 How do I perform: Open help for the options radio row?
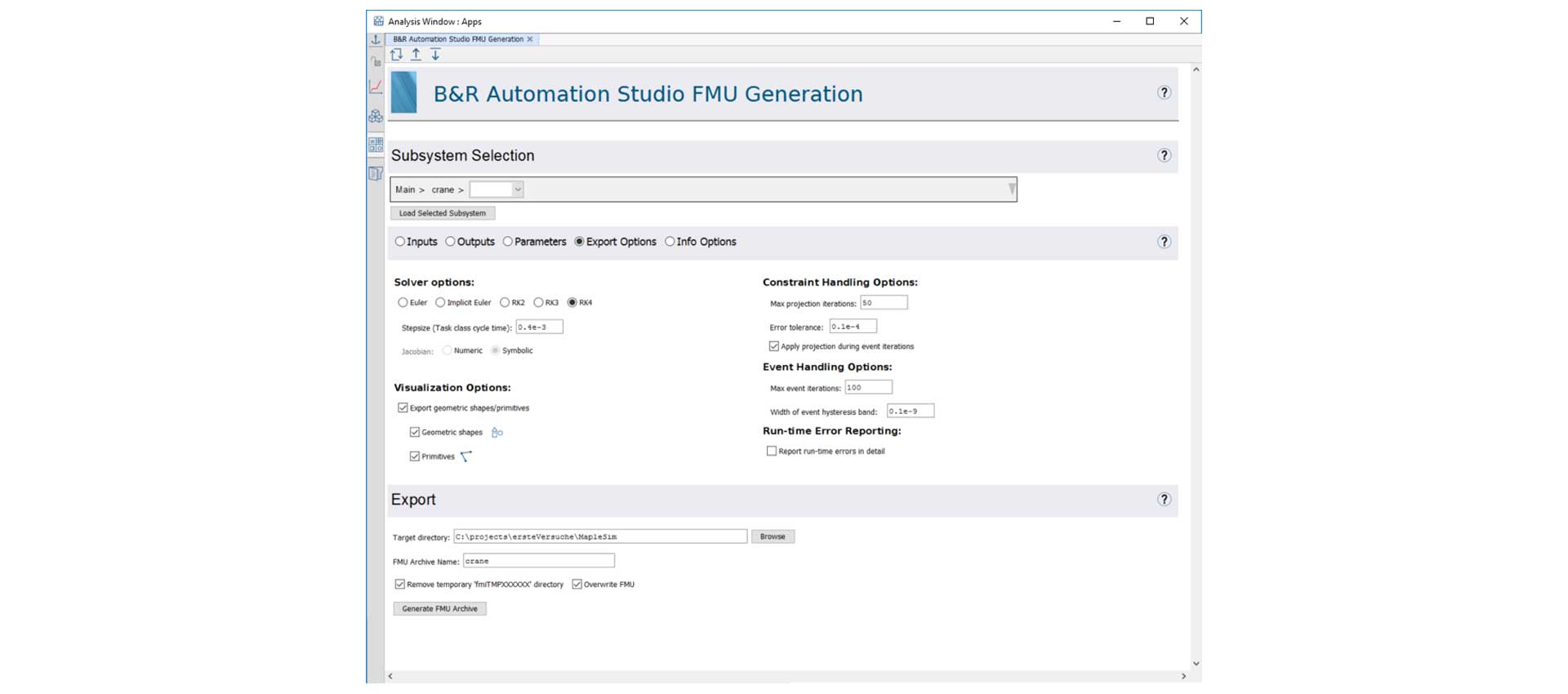coord(1165,242)
